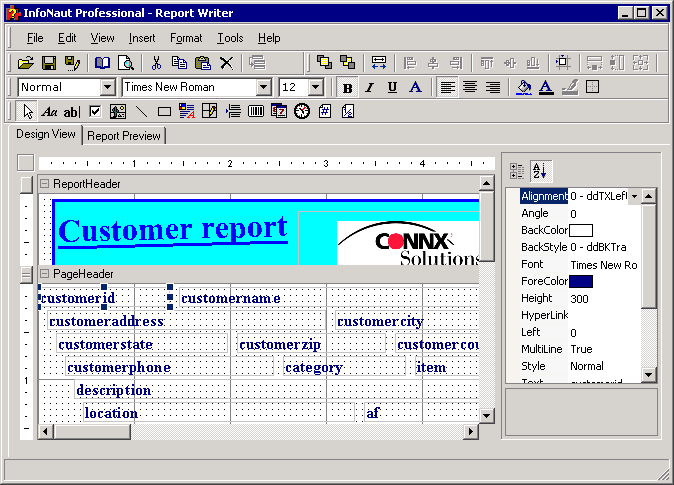The image size is (674, 485).
Task: Insert the page number '#' control
Action: coord(325,111)
